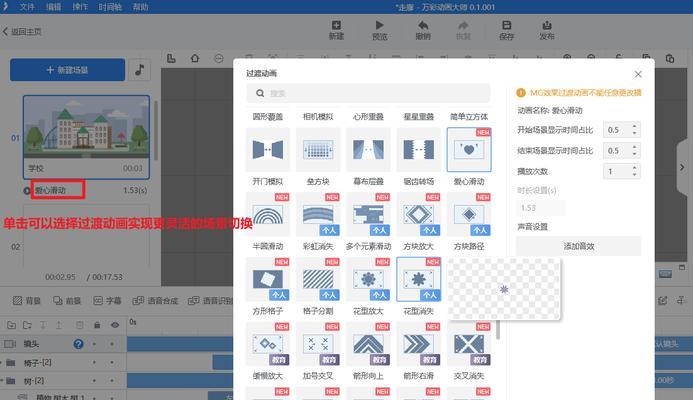Viewport: 693px width, 400px height.
Task: Expand the 椅子-[2] folder row
Action: pos(2,363)
